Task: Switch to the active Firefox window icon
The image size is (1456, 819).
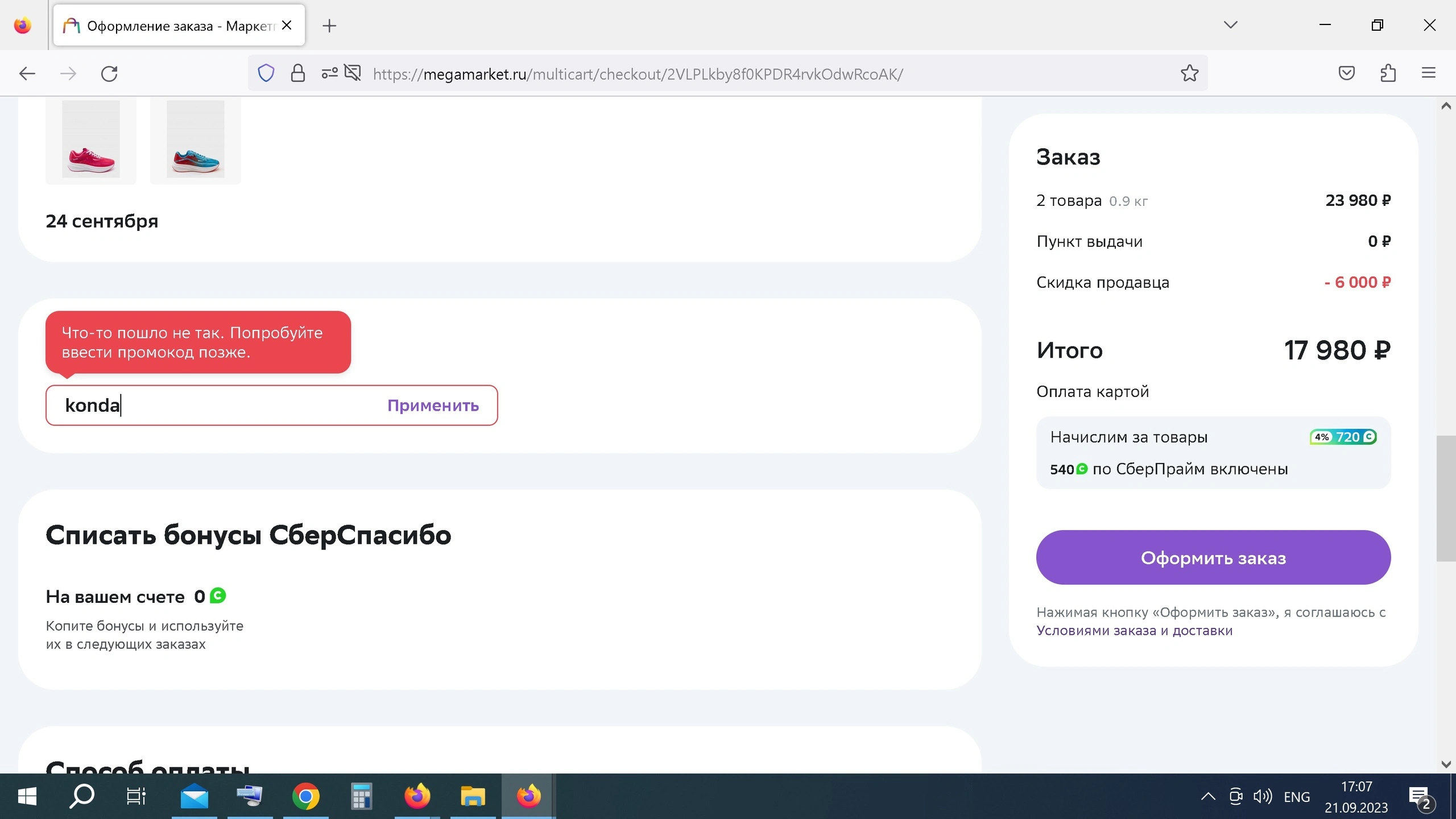Action: (529, 796)
